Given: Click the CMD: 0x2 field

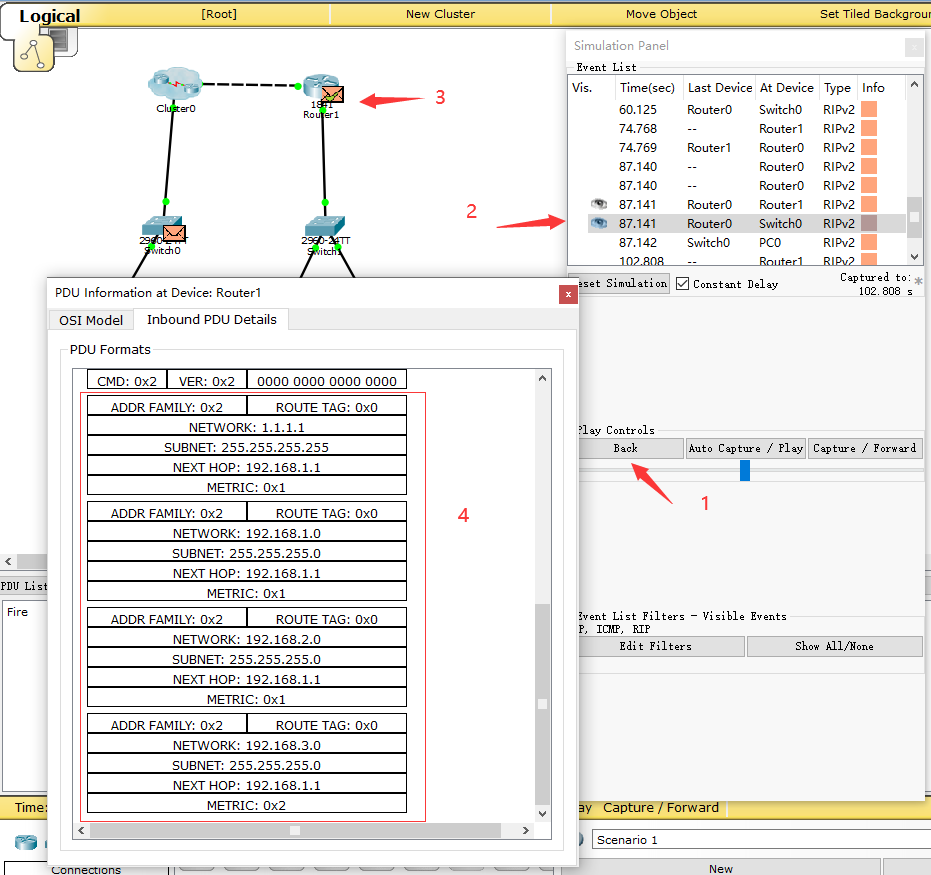Looking at the screenshot, I should (x=126, y=381).
